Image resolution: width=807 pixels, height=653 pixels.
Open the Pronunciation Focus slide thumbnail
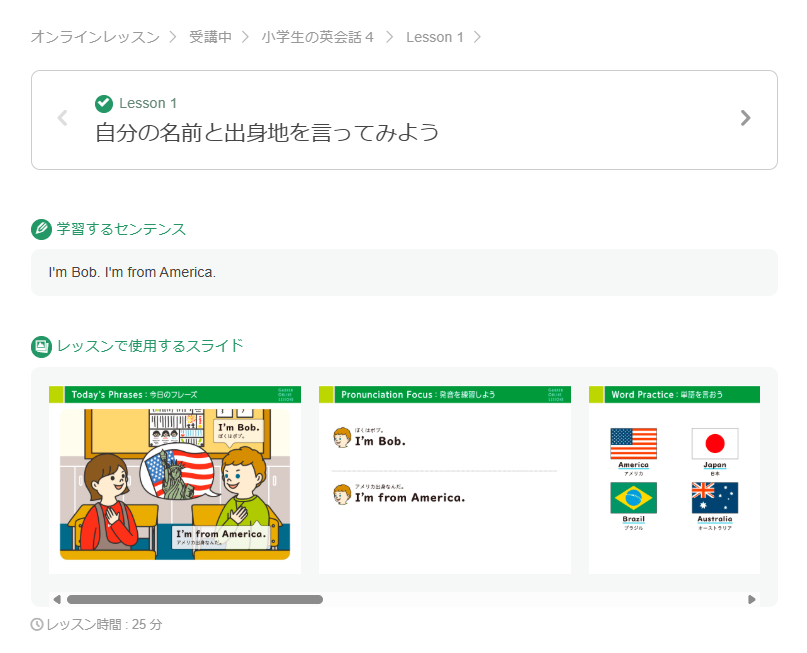tap(444, 480)
